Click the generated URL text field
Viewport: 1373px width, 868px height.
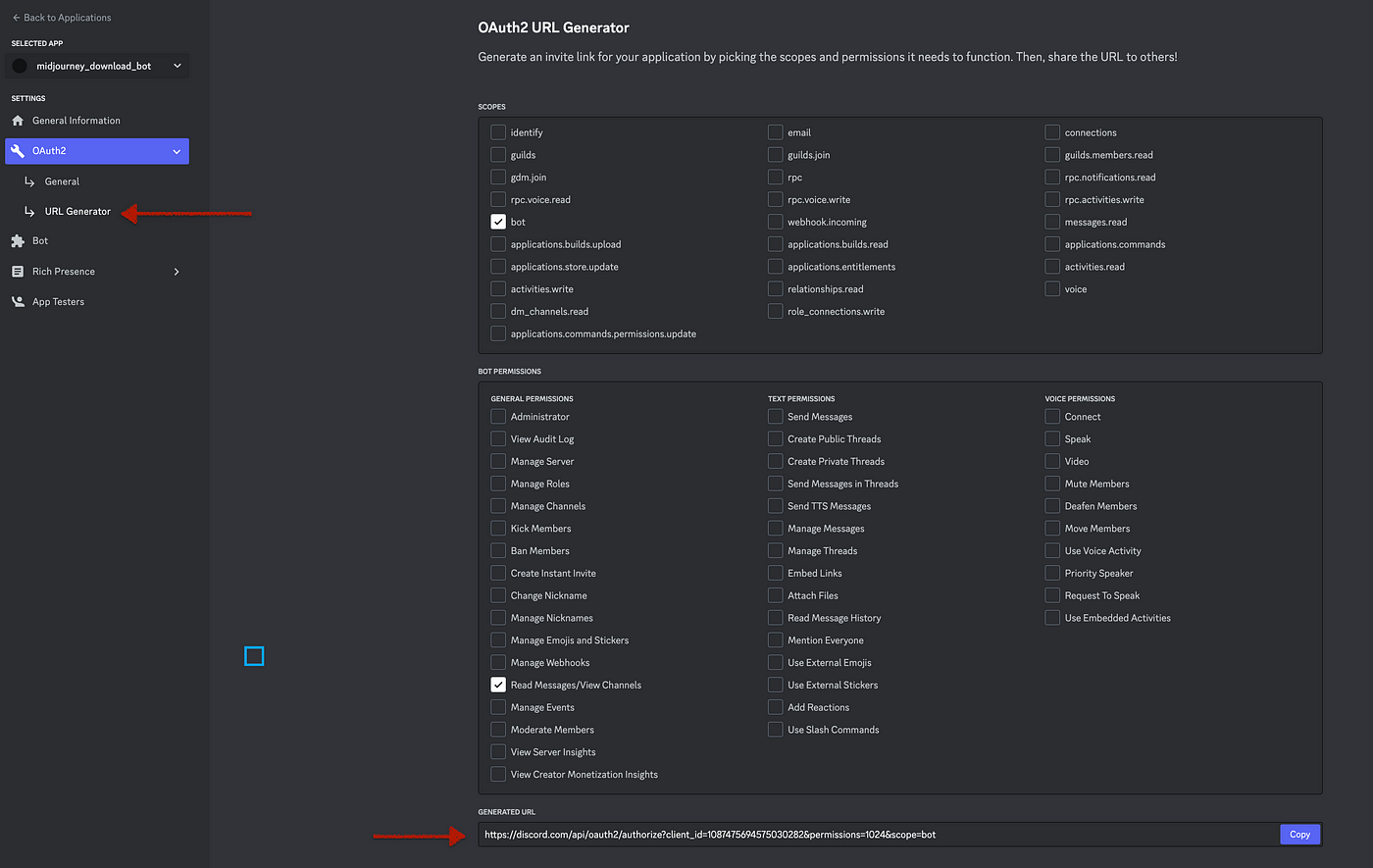click(879, 835)
